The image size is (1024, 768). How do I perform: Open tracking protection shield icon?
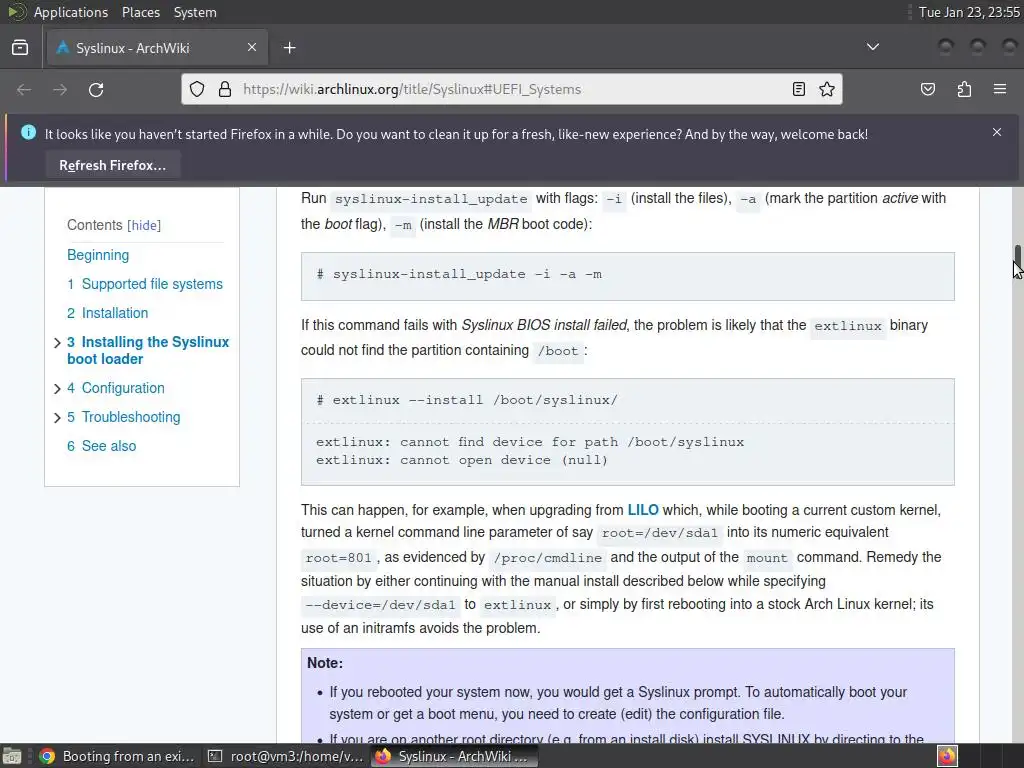197,89
